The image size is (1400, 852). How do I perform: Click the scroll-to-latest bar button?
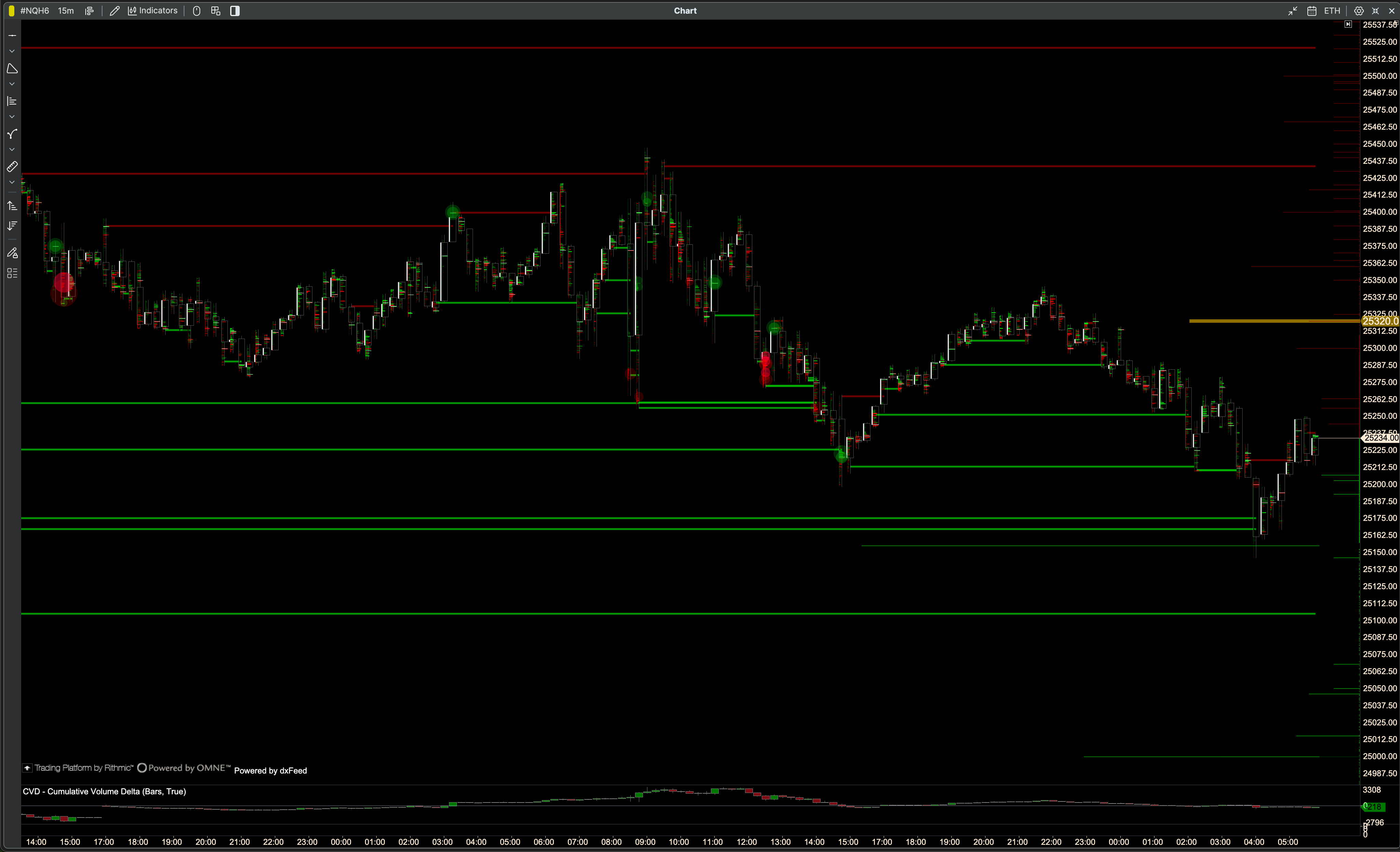pyautogui.click(x=1348, y=25)
